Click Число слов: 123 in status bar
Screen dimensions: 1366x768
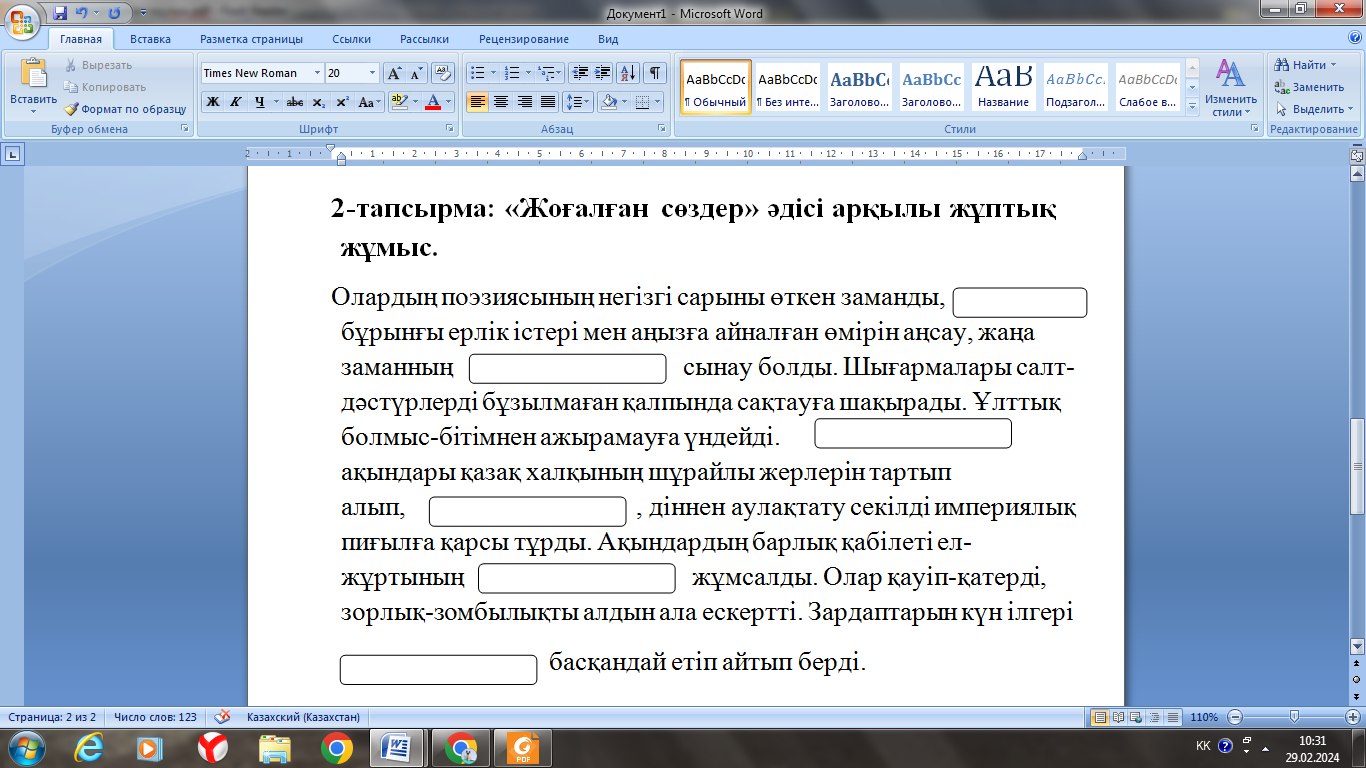pos(154,717)
